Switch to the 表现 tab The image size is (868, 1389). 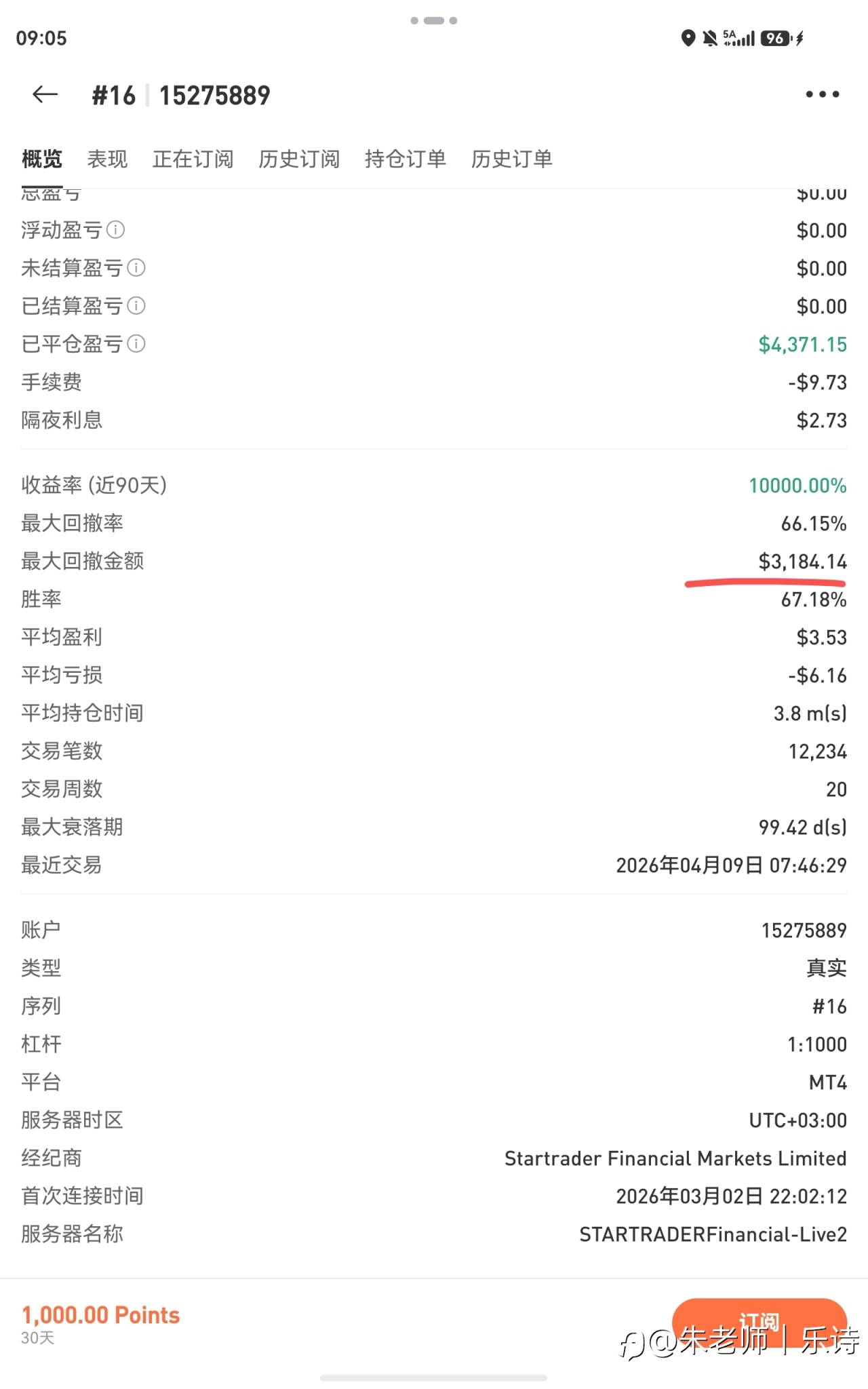[x=107, y=159]
